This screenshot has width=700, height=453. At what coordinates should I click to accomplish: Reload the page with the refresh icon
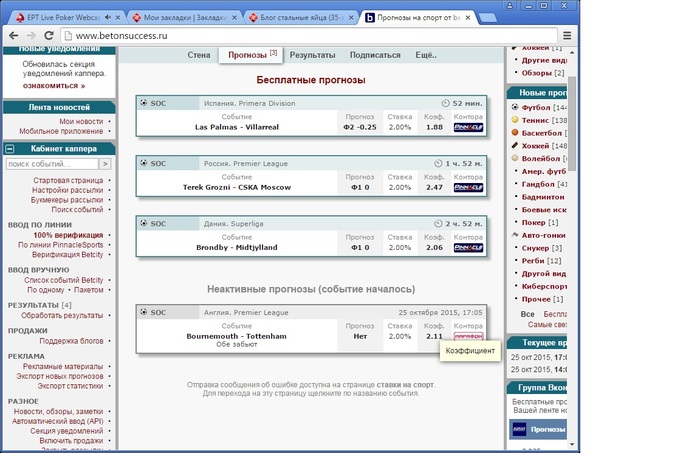[49, 36]
